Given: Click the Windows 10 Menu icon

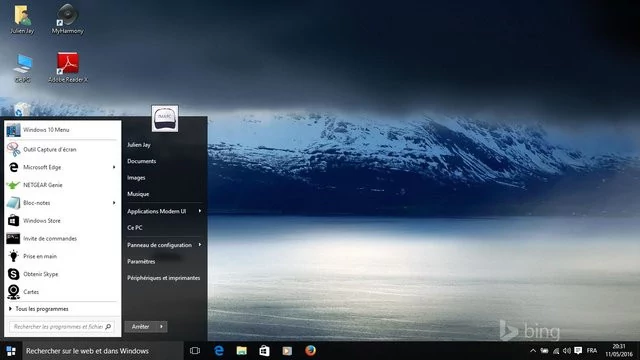Looking at the screenshot, I should (x=13, y=130).
